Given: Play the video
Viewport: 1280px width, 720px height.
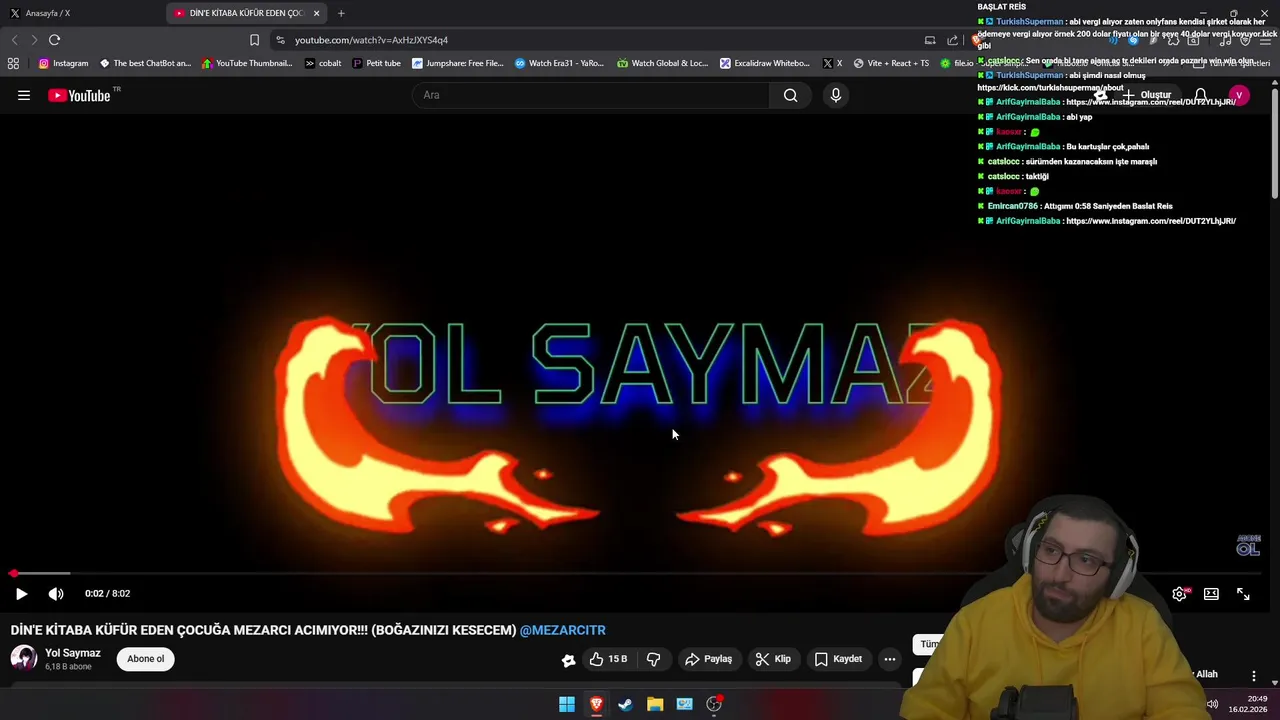Looking at the screenshot, I should 21,594.
